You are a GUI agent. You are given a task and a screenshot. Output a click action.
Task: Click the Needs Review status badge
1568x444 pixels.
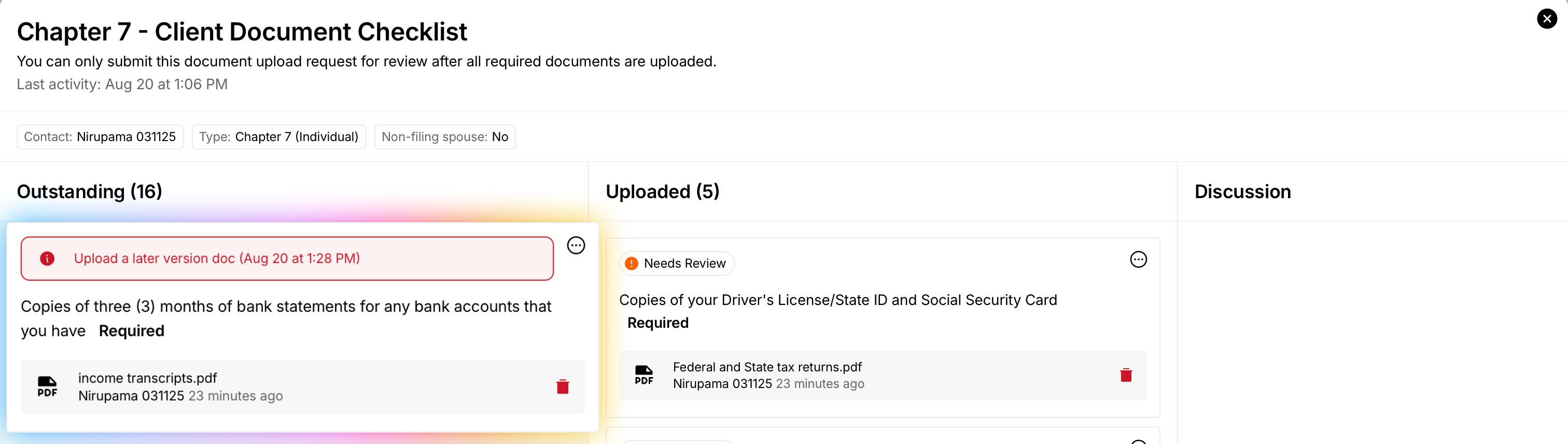coord(677,263)
